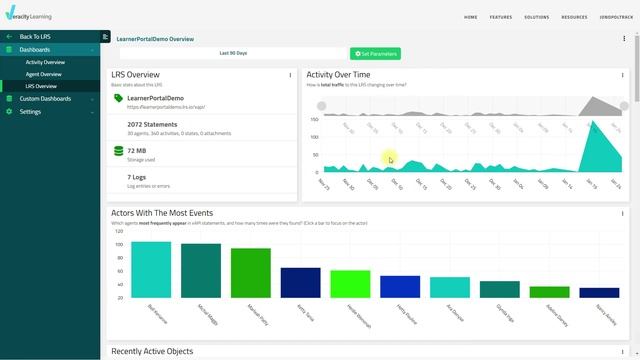Open the Last 90 Days date range selector

click(x=233, y=53)
